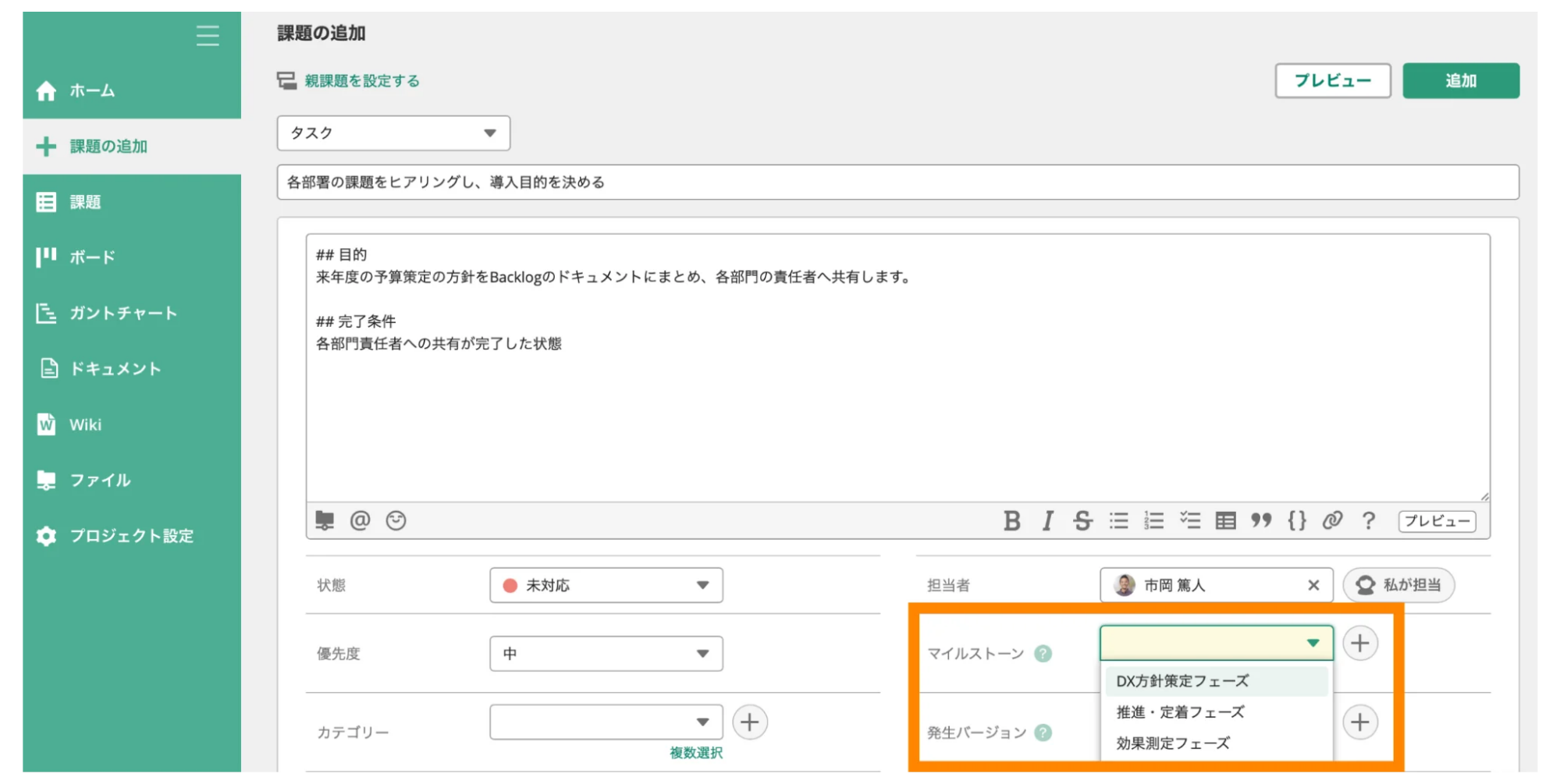The image size is (1560, 784).
Task: Open the 状態 未対応 dropdown
Action: coord(606,585)
